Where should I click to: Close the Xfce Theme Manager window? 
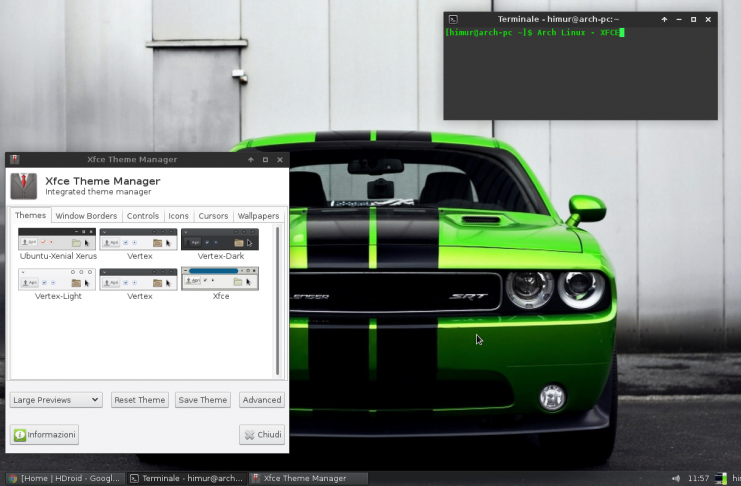[x=280, y=160]
